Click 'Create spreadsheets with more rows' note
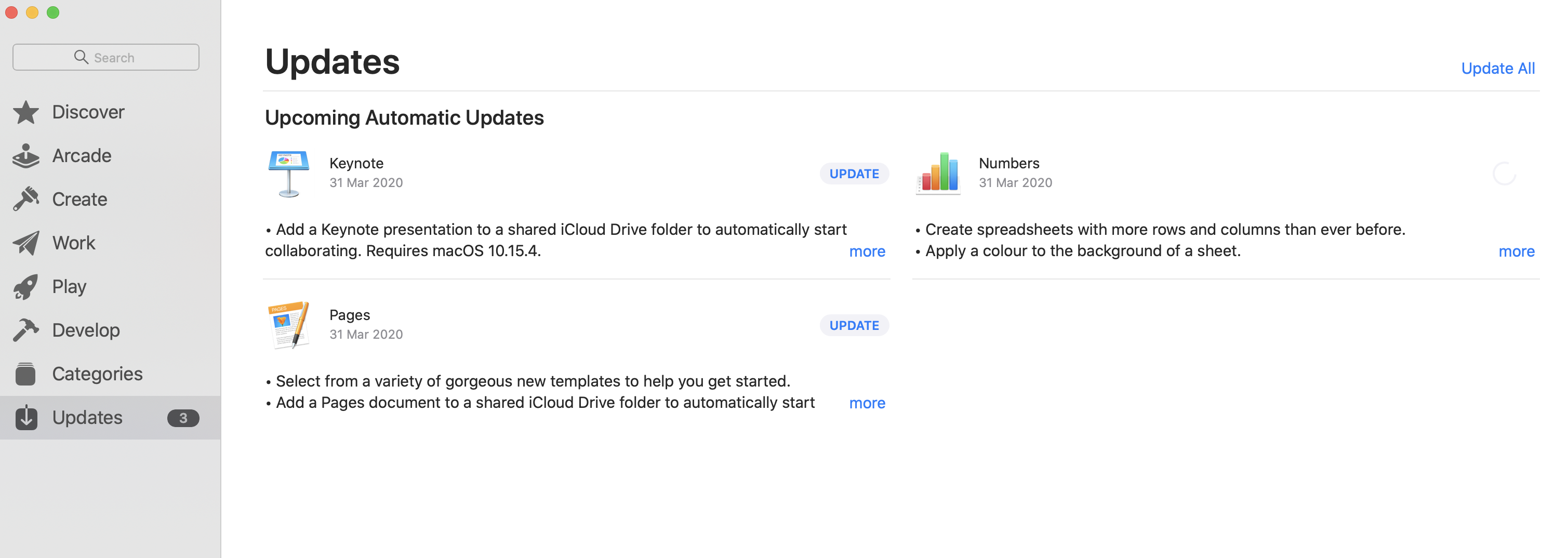Viewport: 1568px width, 558px height. [1160, 230]
